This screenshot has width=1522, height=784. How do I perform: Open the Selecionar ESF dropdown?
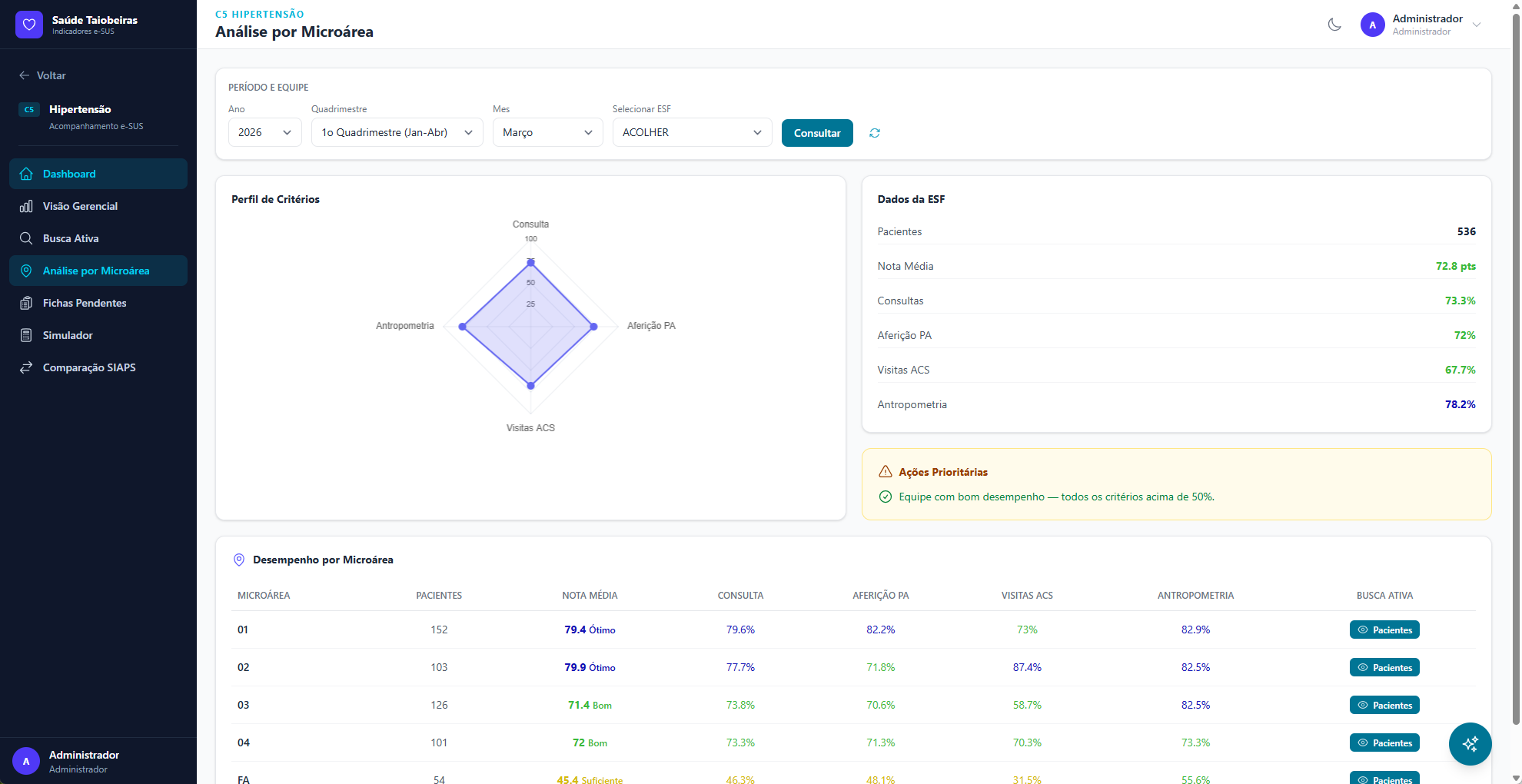[692, 132]
